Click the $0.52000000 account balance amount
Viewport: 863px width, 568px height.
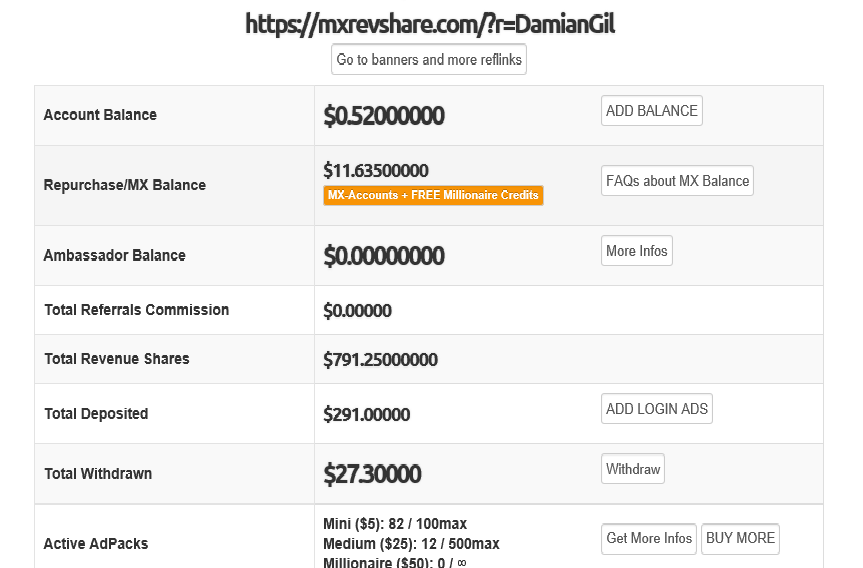(384, 116)
